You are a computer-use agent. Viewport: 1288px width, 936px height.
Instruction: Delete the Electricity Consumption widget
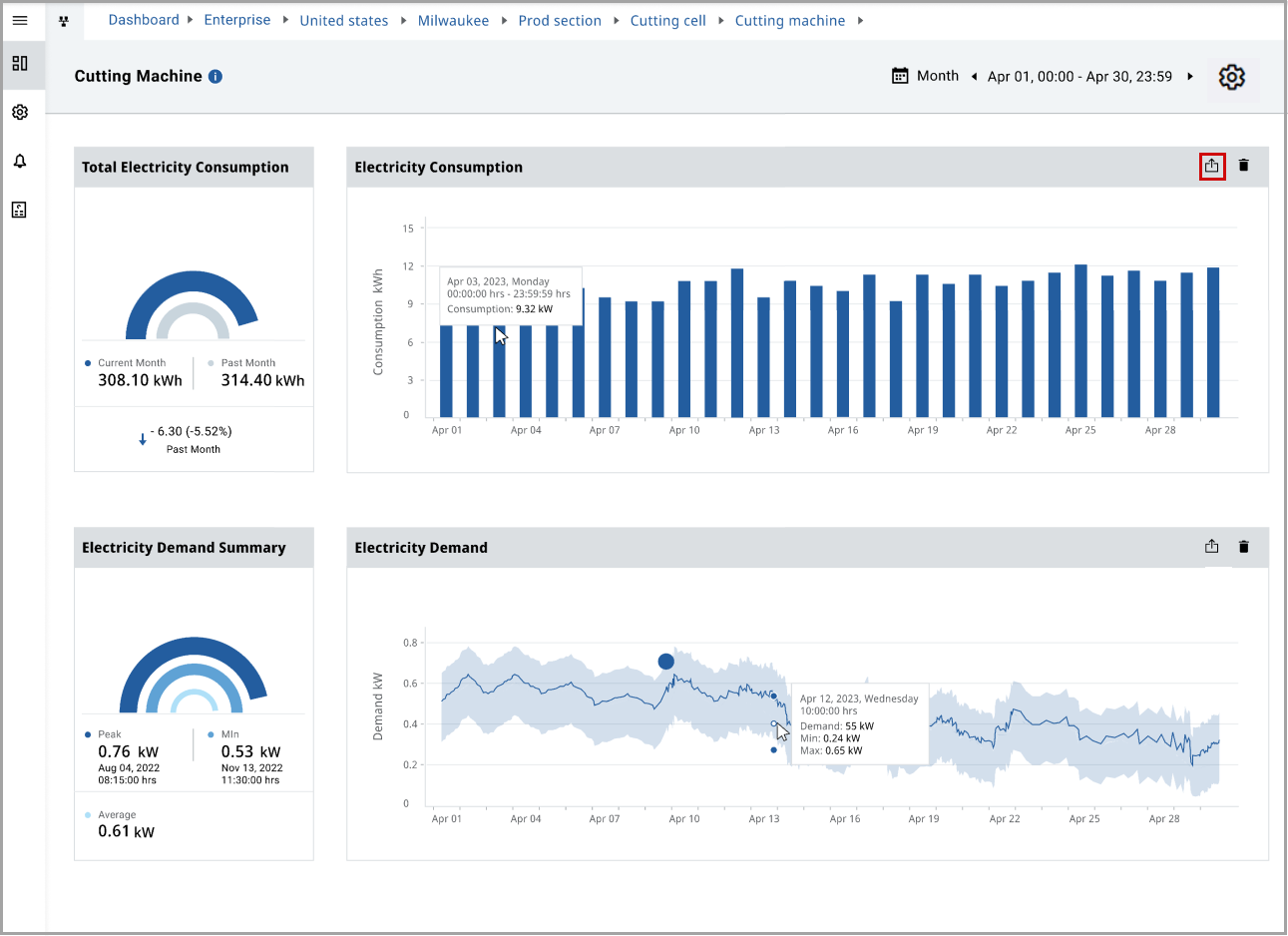(x=1243, y=166)
